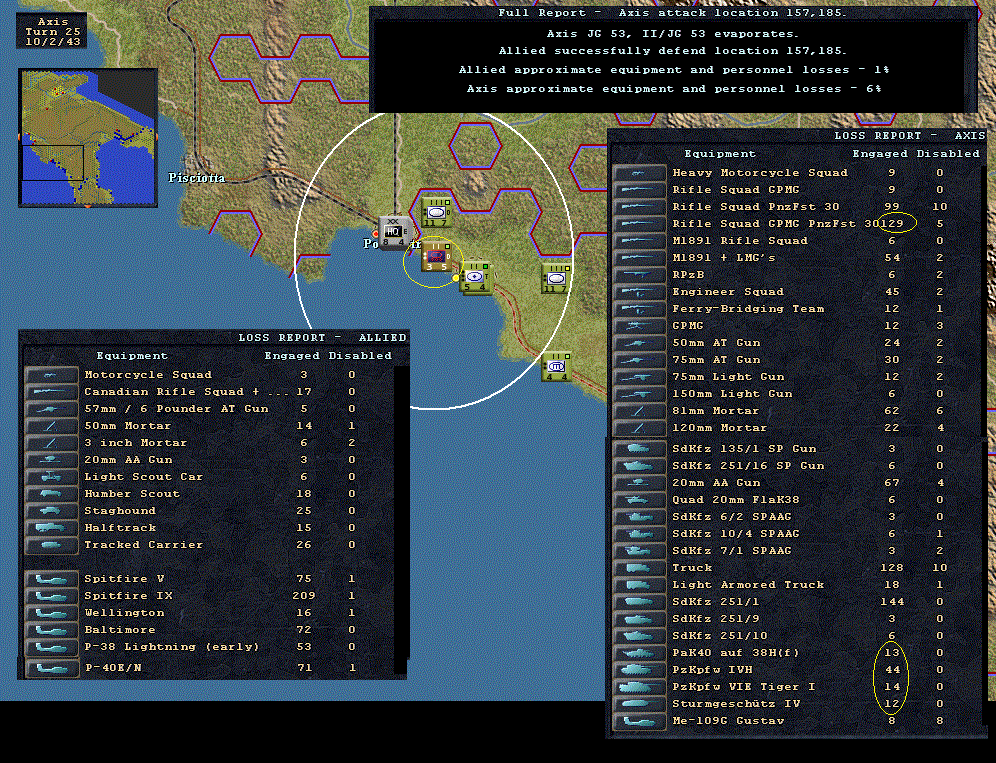Click the Motorcycle Squad icon in Allied report
This screenshot has width=996, height=763.
click(51, 375)
